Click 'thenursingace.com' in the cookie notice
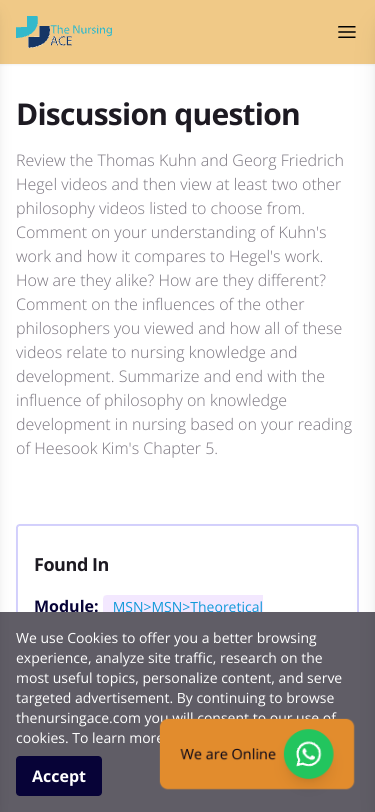The image size is (375, 812). [79, 718]
